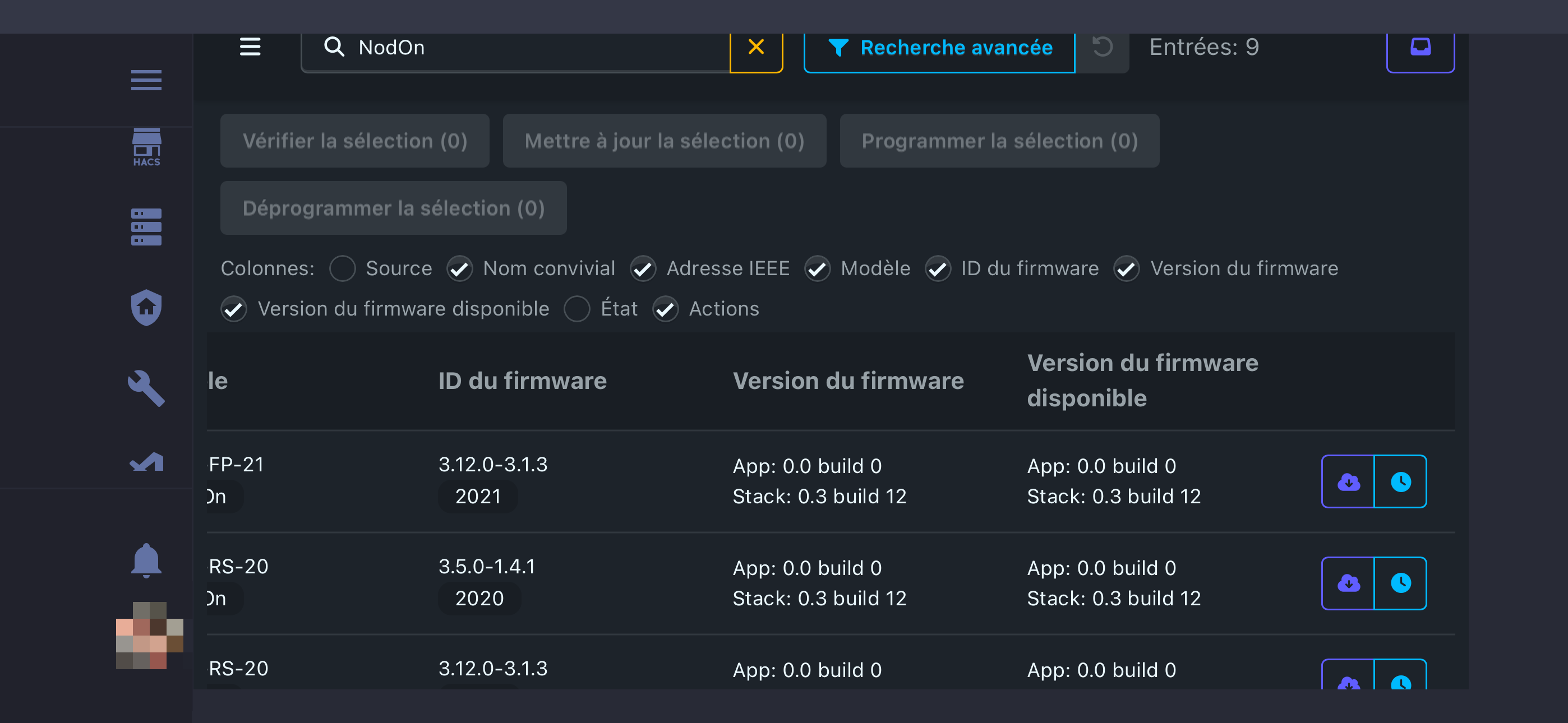Click Vérifier la sélection (0) button
Image resolution: width=1568 pixels, height=723 pixels.
pos(354,141)
